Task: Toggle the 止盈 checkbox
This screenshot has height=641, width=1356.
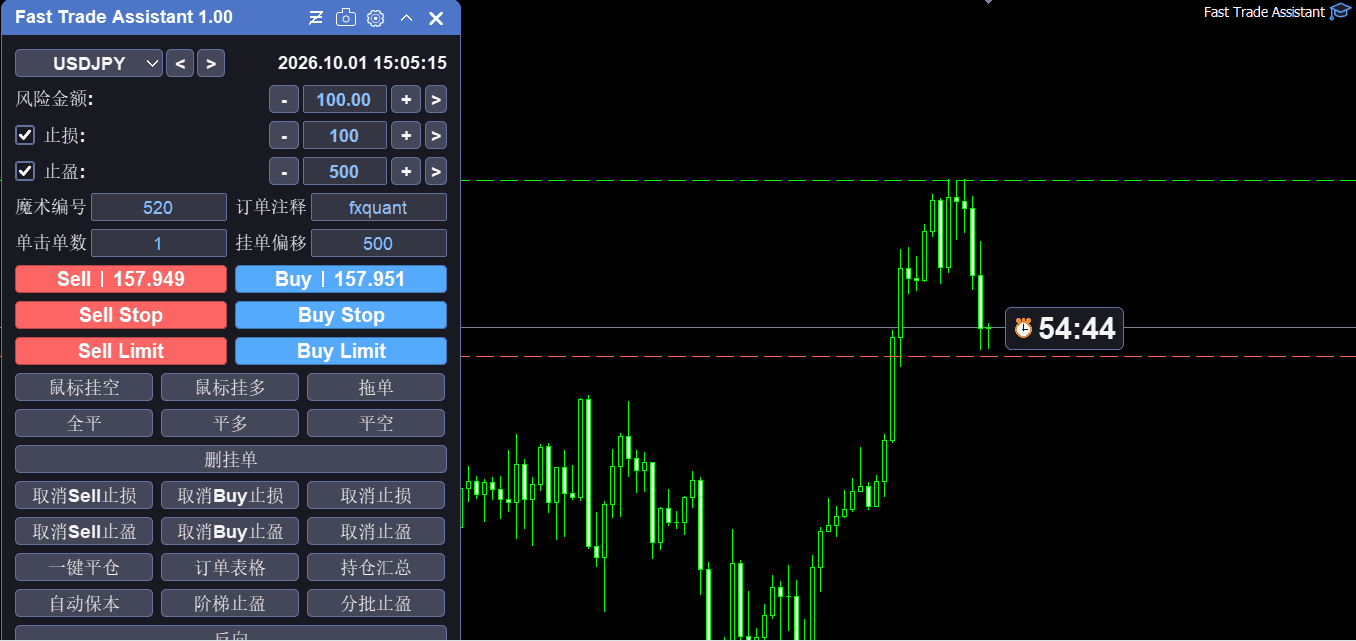Action: (x=25, y=171)
